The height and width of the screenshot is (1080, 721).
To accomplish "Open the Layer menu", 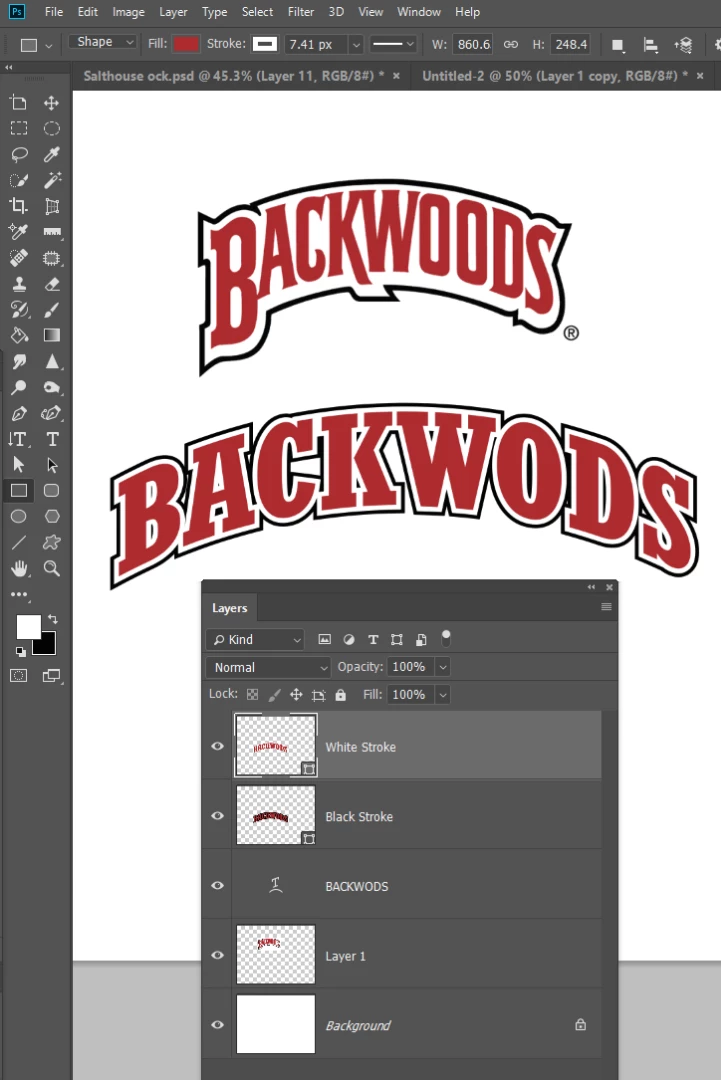I will tap(173, 12).
